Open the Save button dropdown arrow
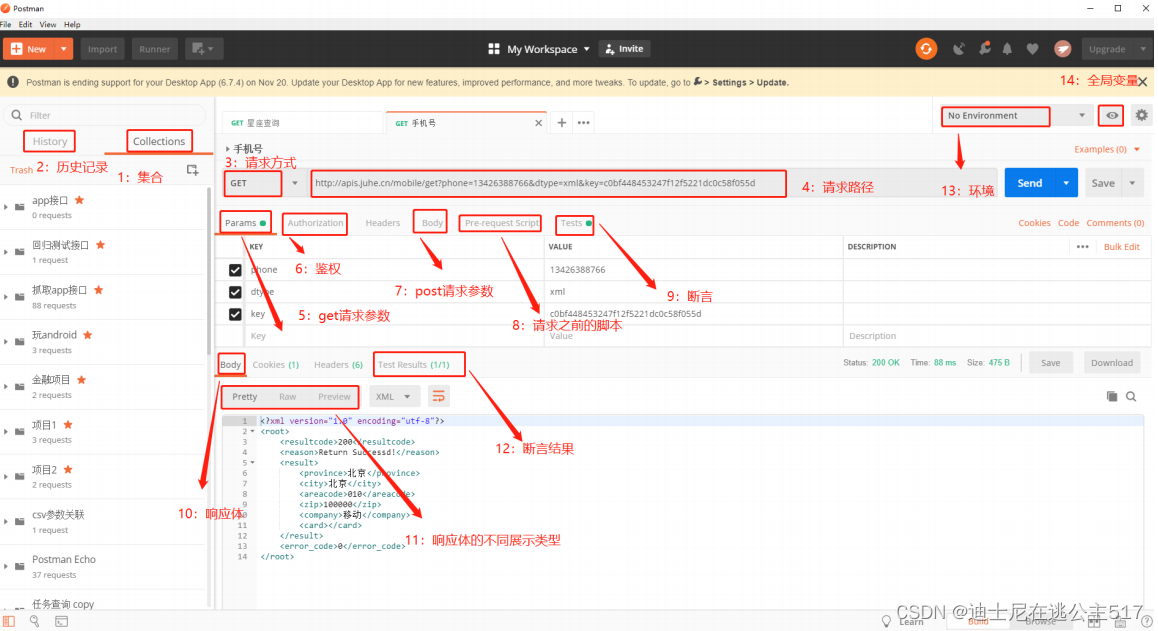Image resolution: width=1158 pixels, height=631 pixels. tap(1132, 183)
